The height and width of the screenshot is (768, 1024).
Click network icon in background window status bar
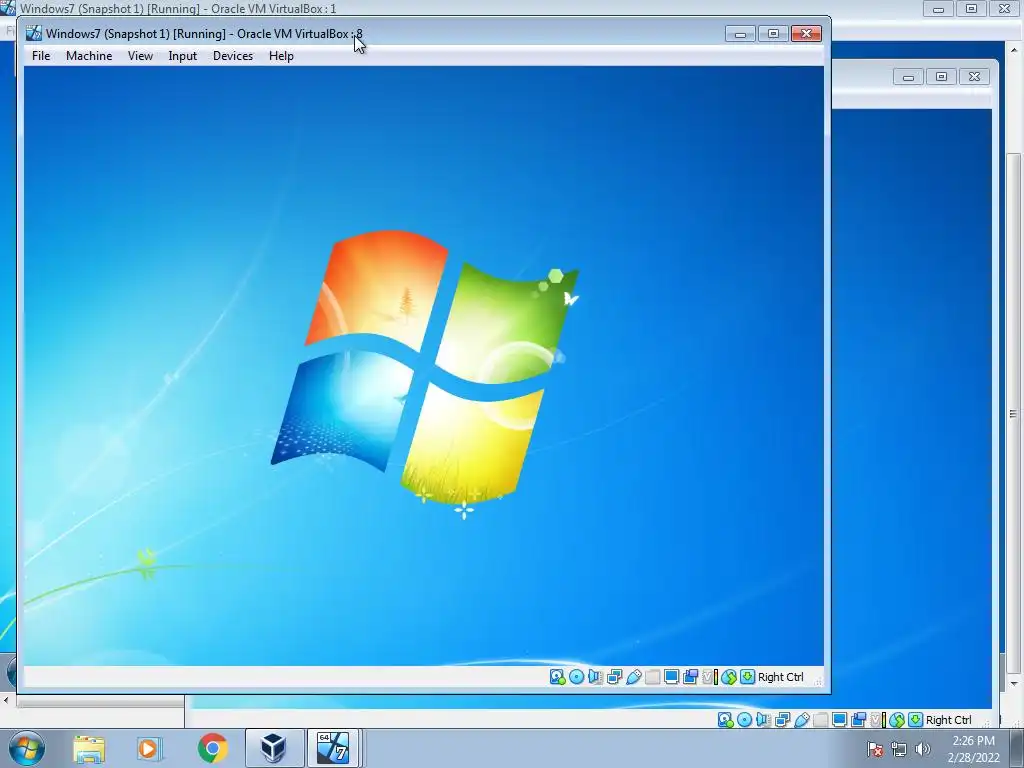782,720
